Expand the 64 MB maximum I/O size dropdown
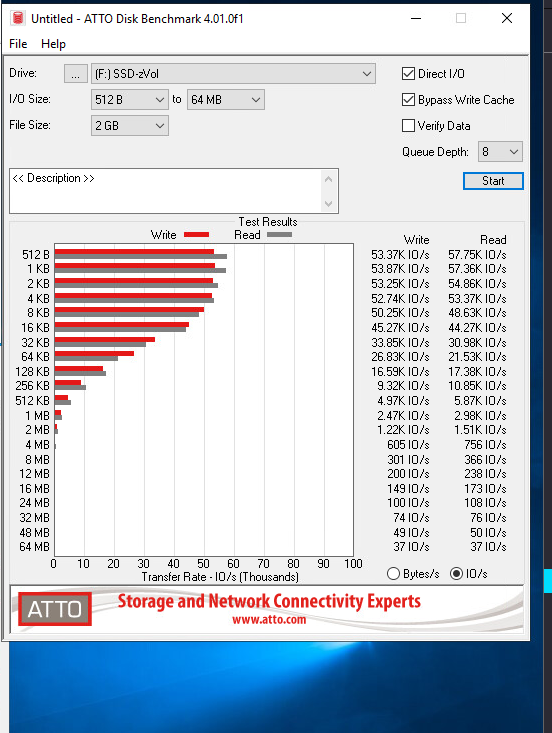This screenshot has height=733, width=552. (x=226, y=100)
